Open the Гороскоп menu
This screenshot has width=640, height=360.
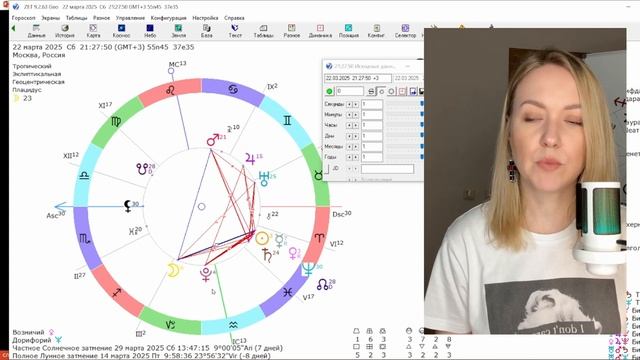point(23,18)
